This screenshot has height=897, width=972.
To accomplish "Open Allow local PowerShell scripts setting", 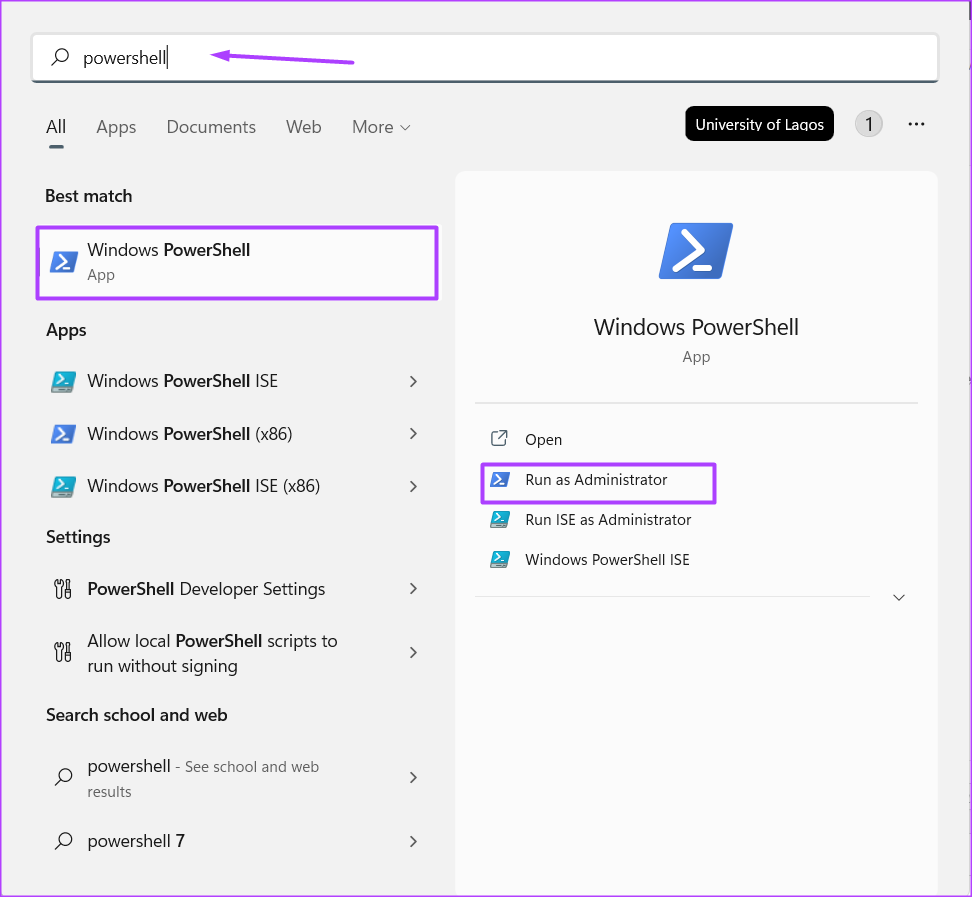I will point(237,653).
